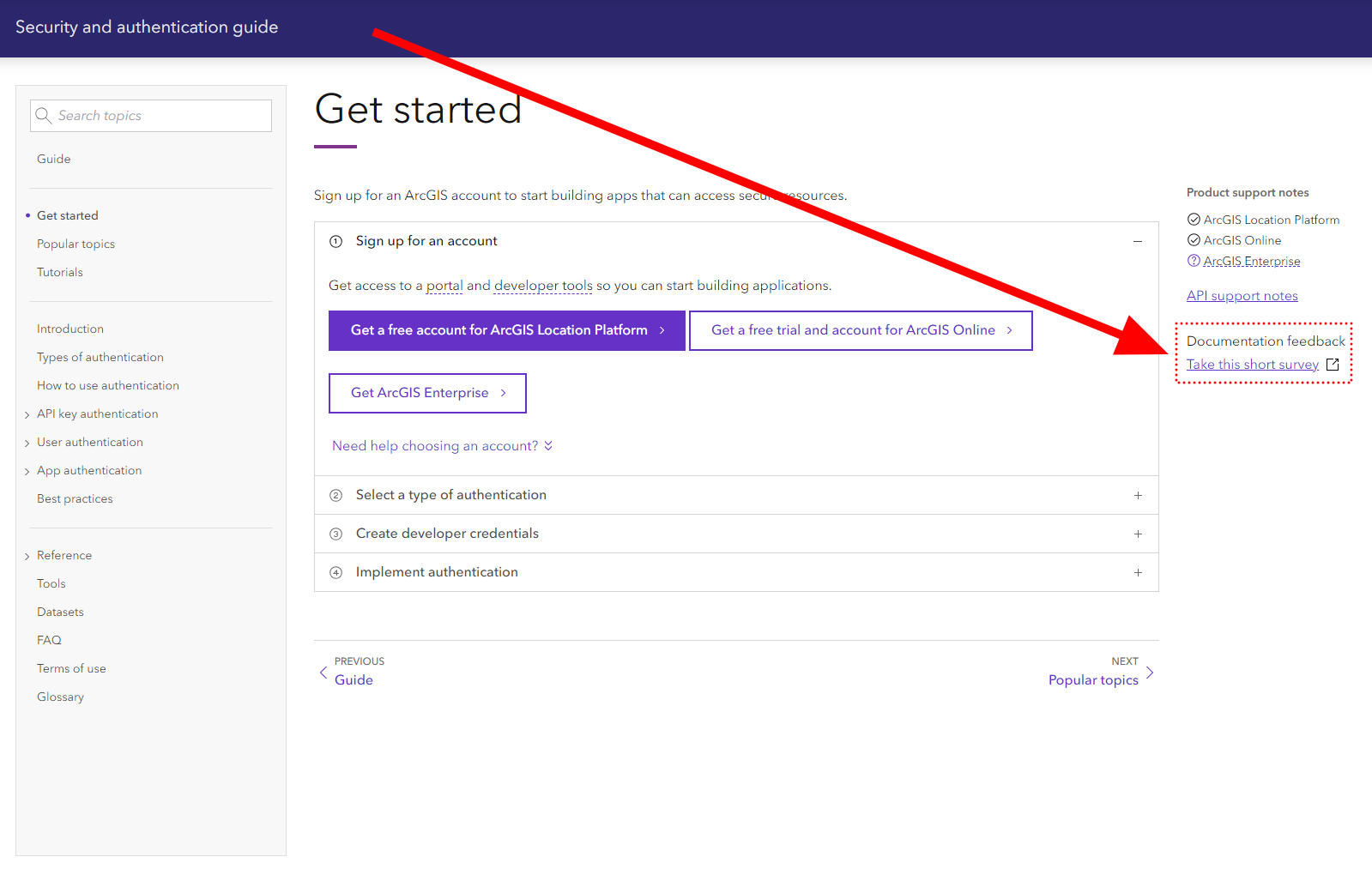Go to previous page Guide
This screenshot has width=1372, height=869.
click(x=354, y=679)
